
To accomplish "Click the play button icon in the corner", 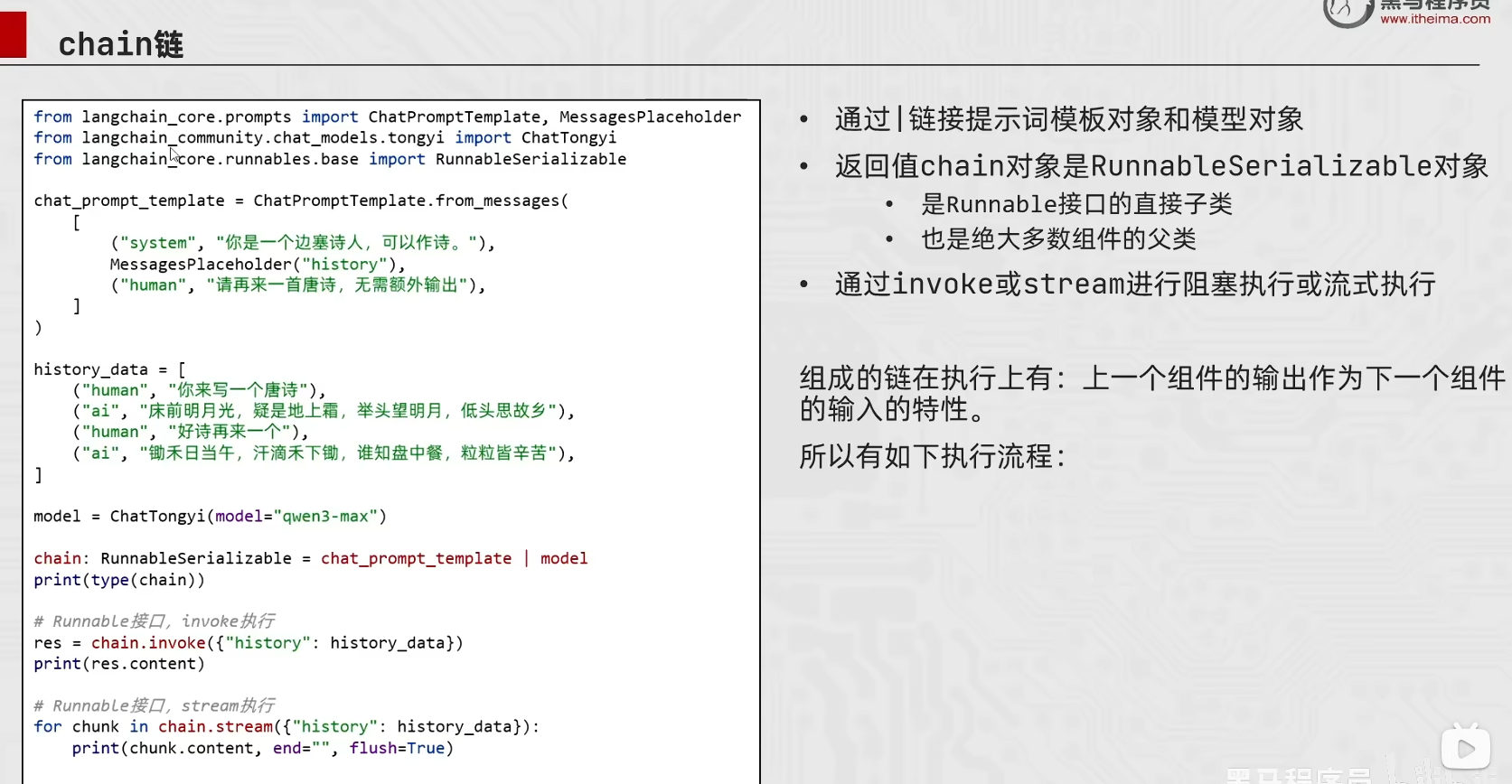I will (x=1466, y=748).
